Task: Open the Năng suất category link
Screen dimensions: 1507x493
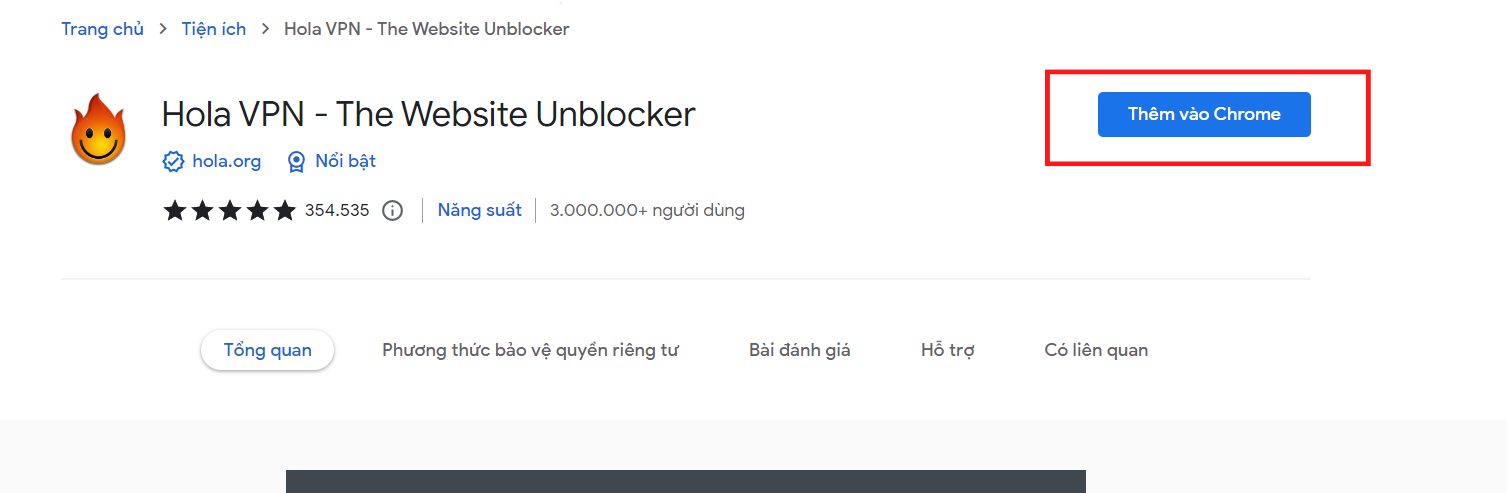Action: (x=479, y=210)
